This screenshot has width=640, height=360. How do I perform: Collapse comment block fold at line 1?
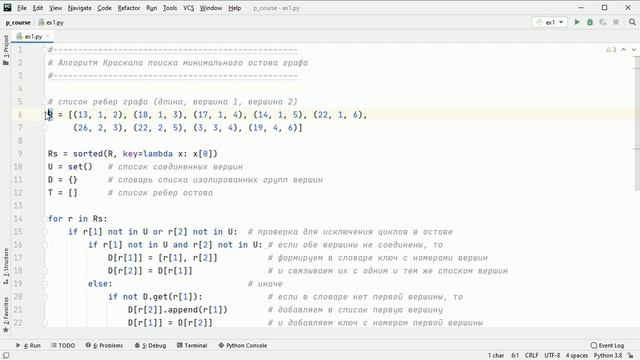coord(44,50)
